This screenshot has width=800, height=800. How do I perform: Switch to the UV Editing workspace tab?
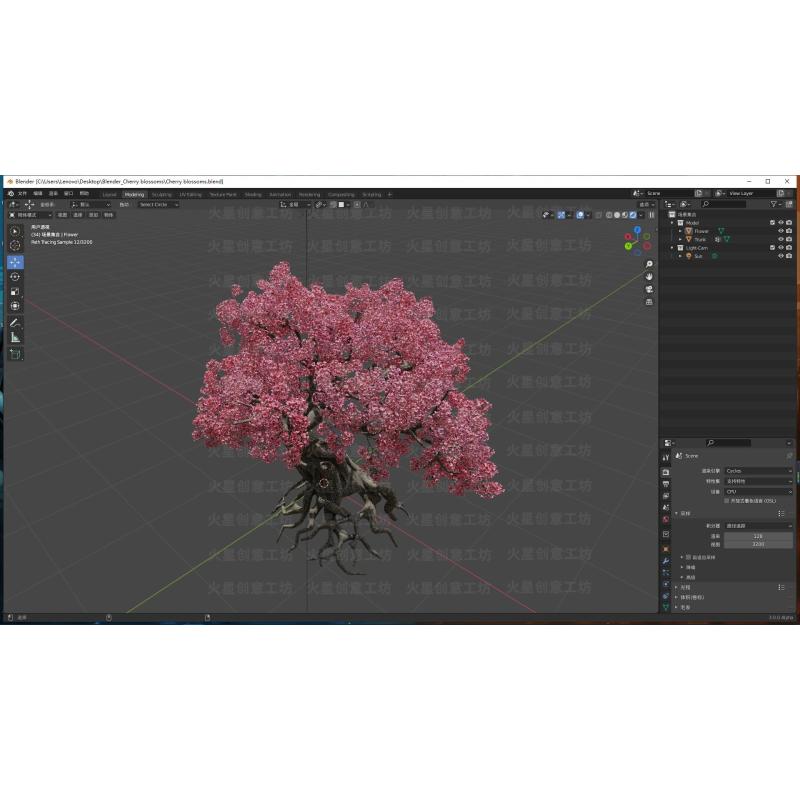click(x=190, y=194)
